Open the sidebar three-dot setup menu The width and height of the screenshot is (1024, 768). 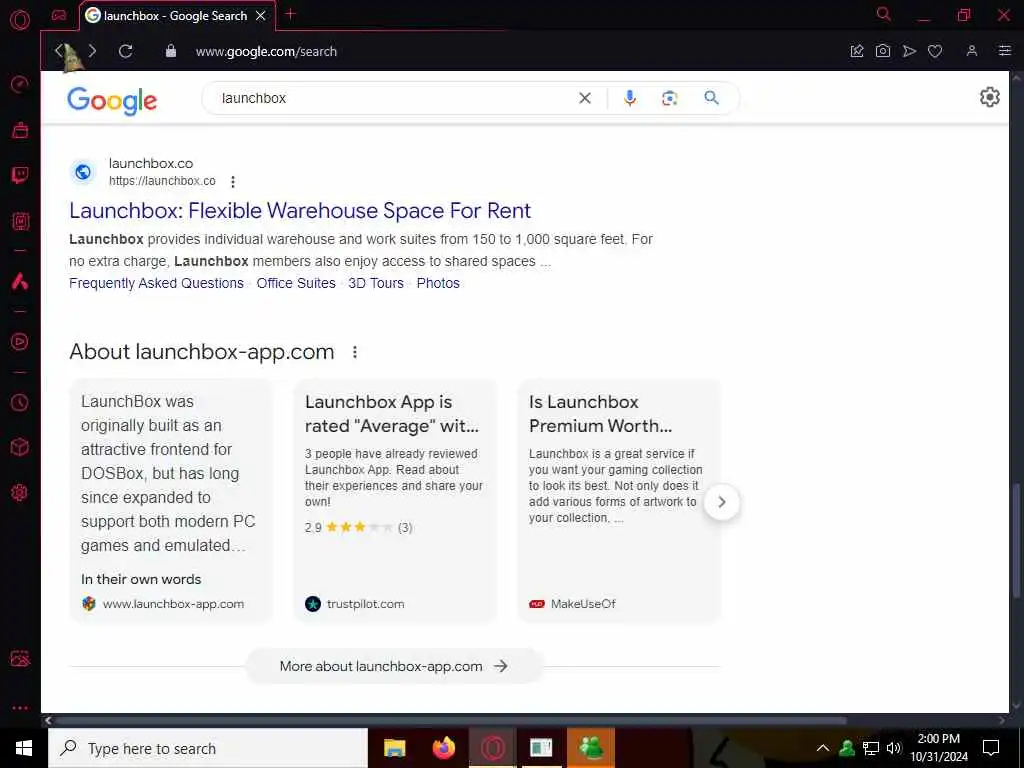20,708
